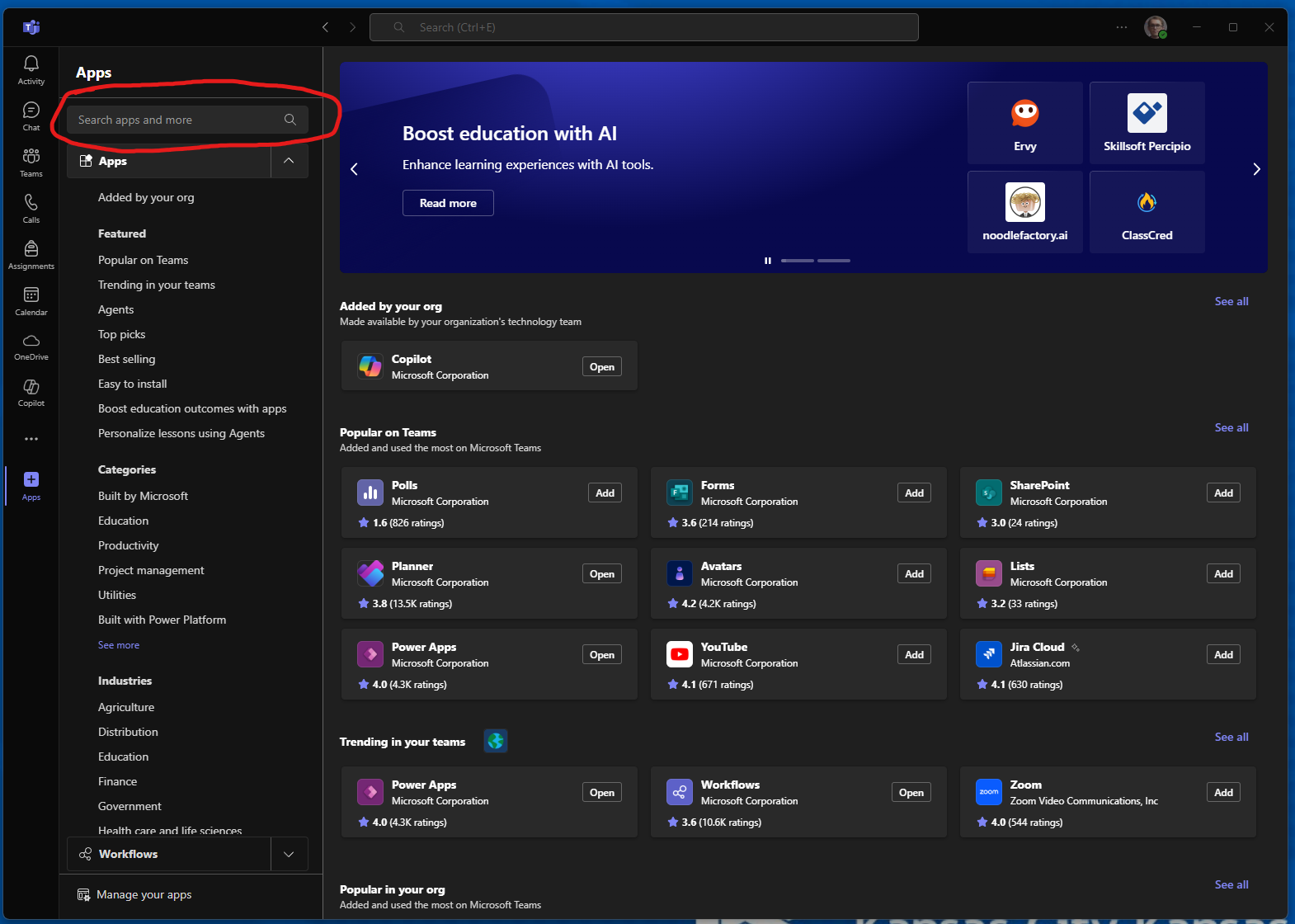This screenshot has height=924, width=1295.
Task: Click the SharePoint app icon
Action: tap(989, 493)
